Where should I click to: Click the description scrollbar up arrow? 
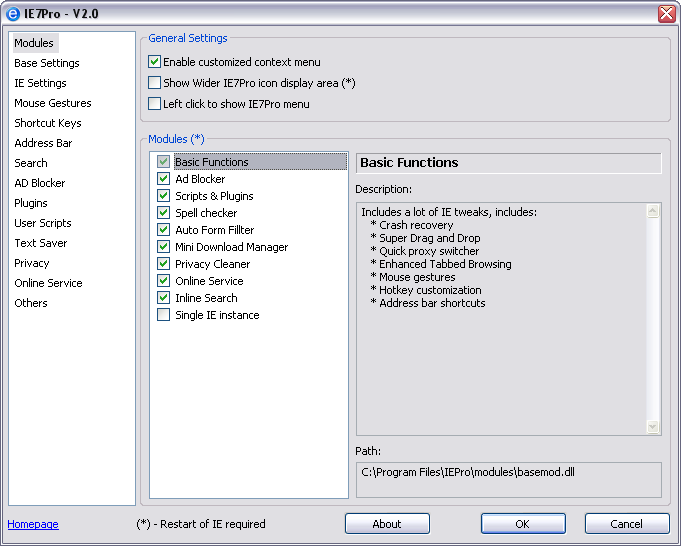tap(653, 212)
